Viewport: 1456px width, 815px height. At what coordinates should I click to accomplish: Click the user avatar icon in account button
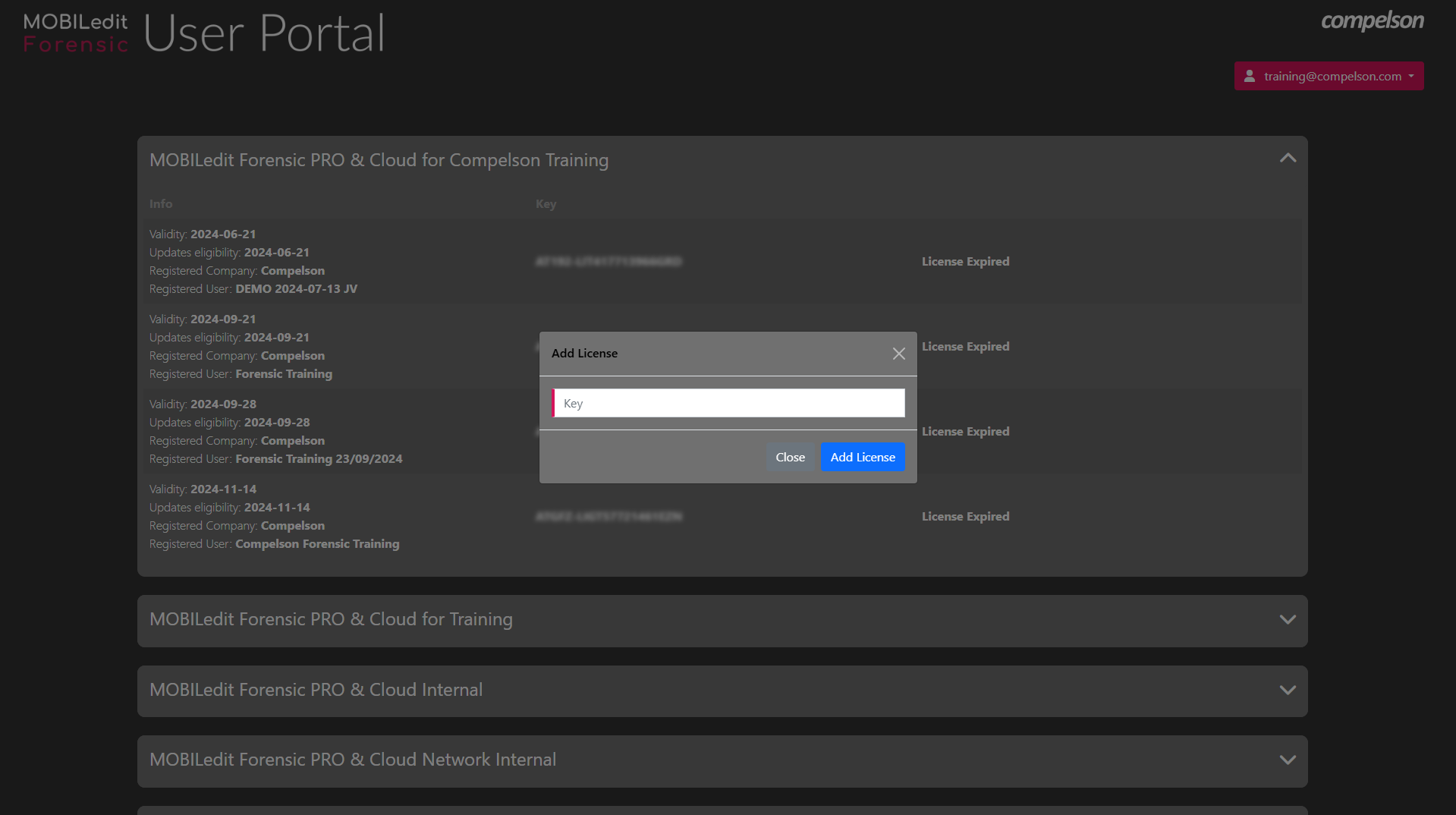point(1250,76)
